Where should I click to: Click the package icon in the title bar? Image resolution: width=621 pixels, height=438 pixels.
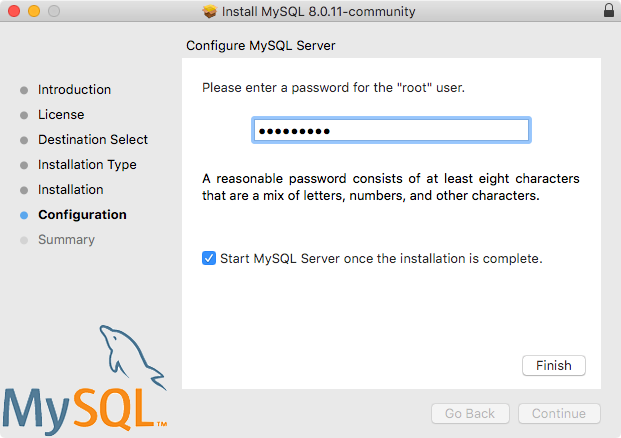[209, 12]
